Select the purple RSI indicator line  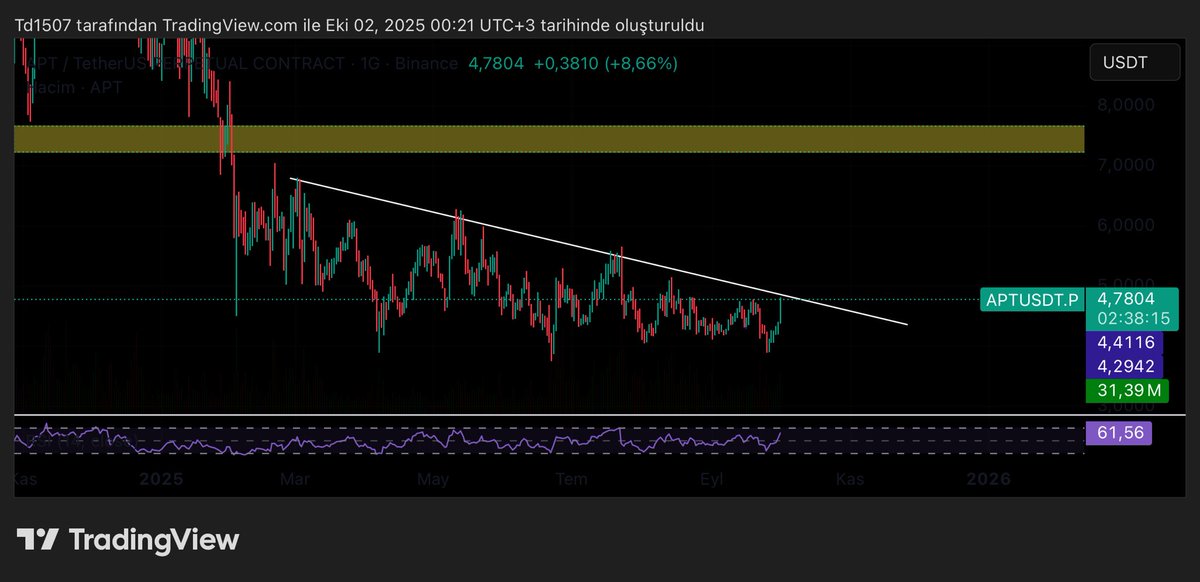click(400, 438)
